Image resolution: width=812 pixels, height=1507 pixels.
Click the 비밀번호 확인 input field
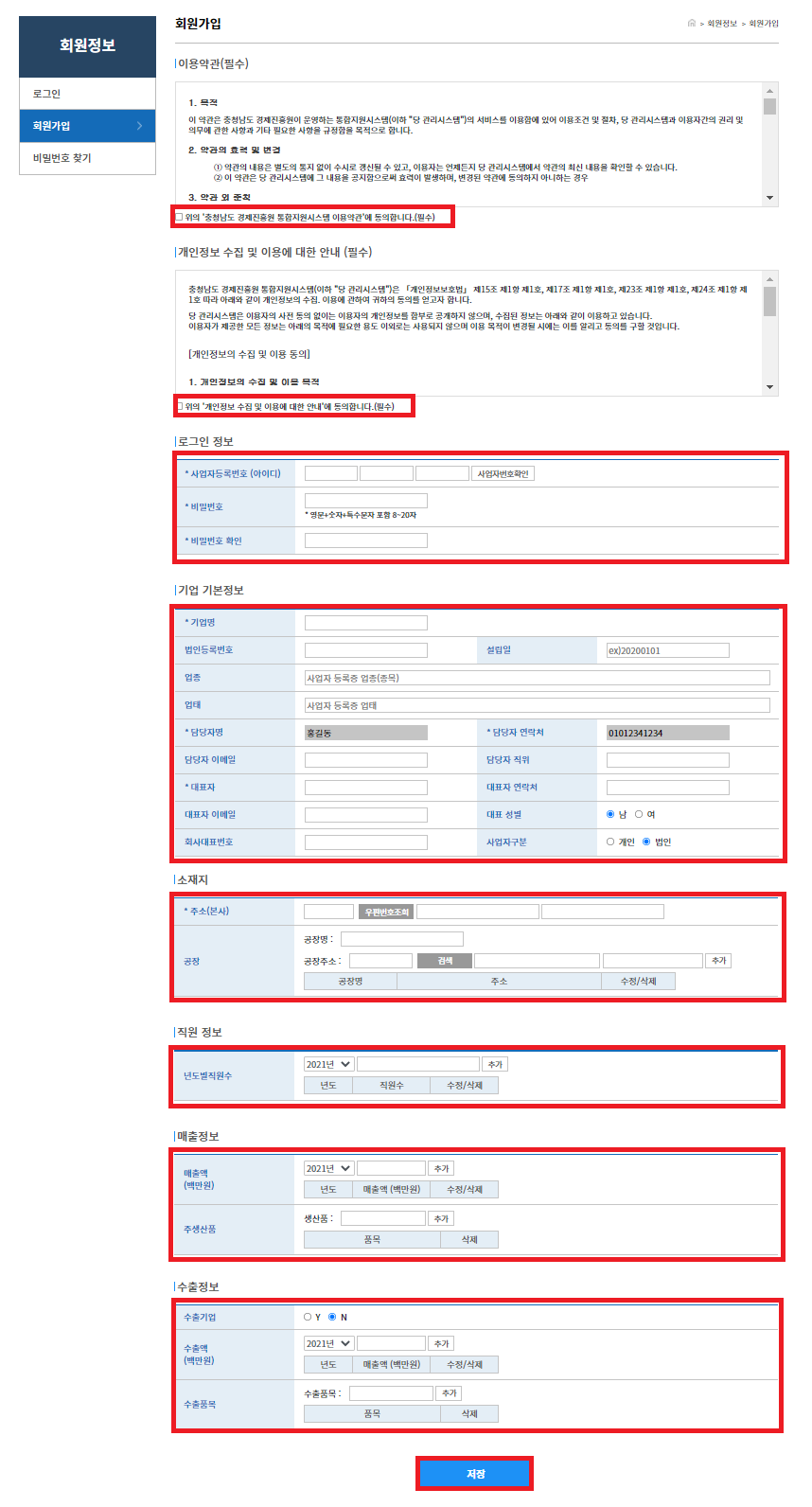coord(366,541)
